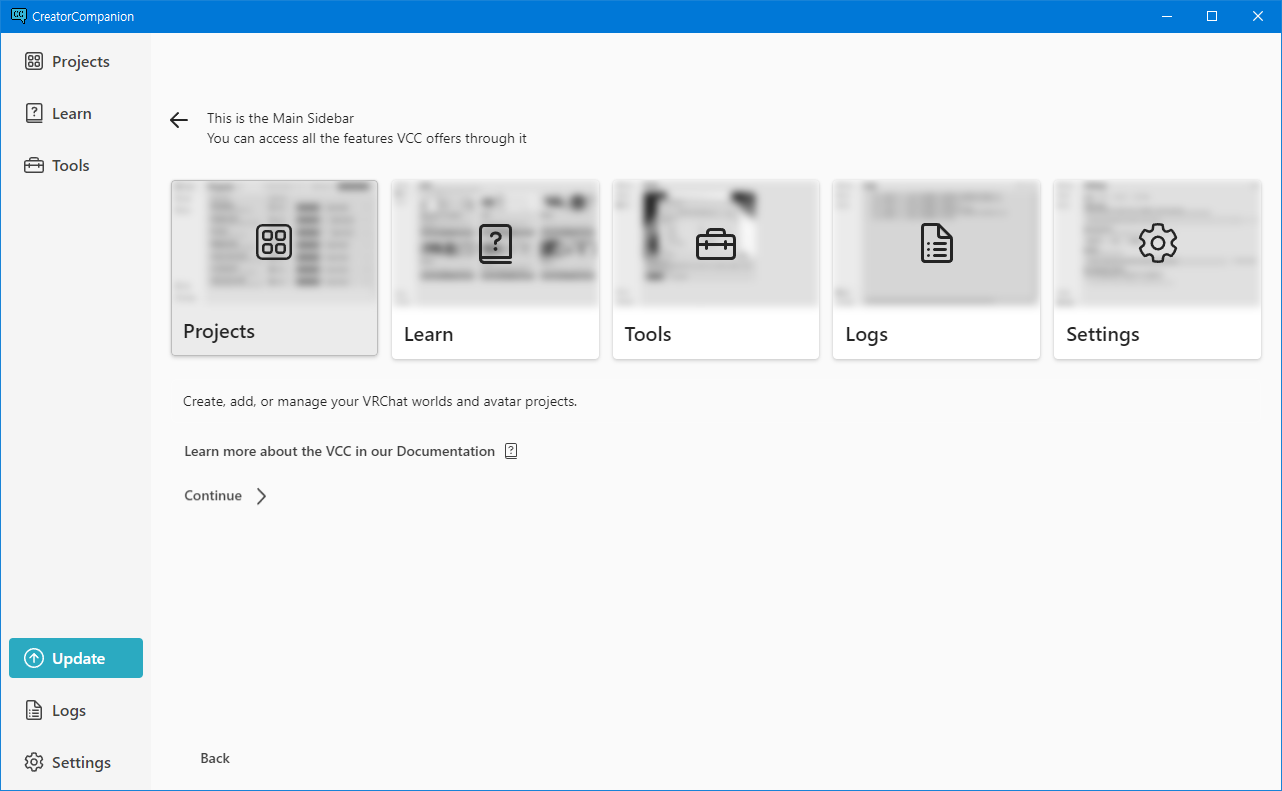This screenshot has height=791, width=1282.
Task: Click the grid icon on Projects card
Action: (x=274, y=242)
